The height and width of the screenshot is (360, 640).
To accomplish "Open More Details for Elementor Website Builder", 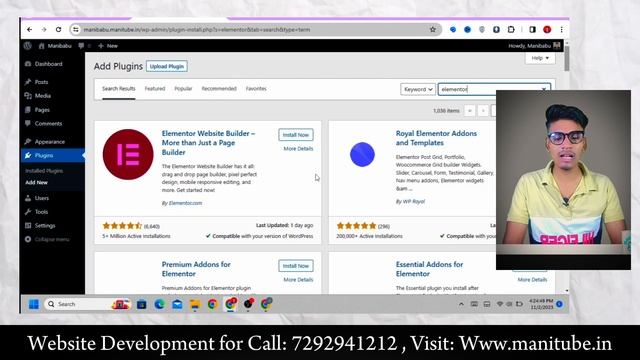I will point(298,149).
